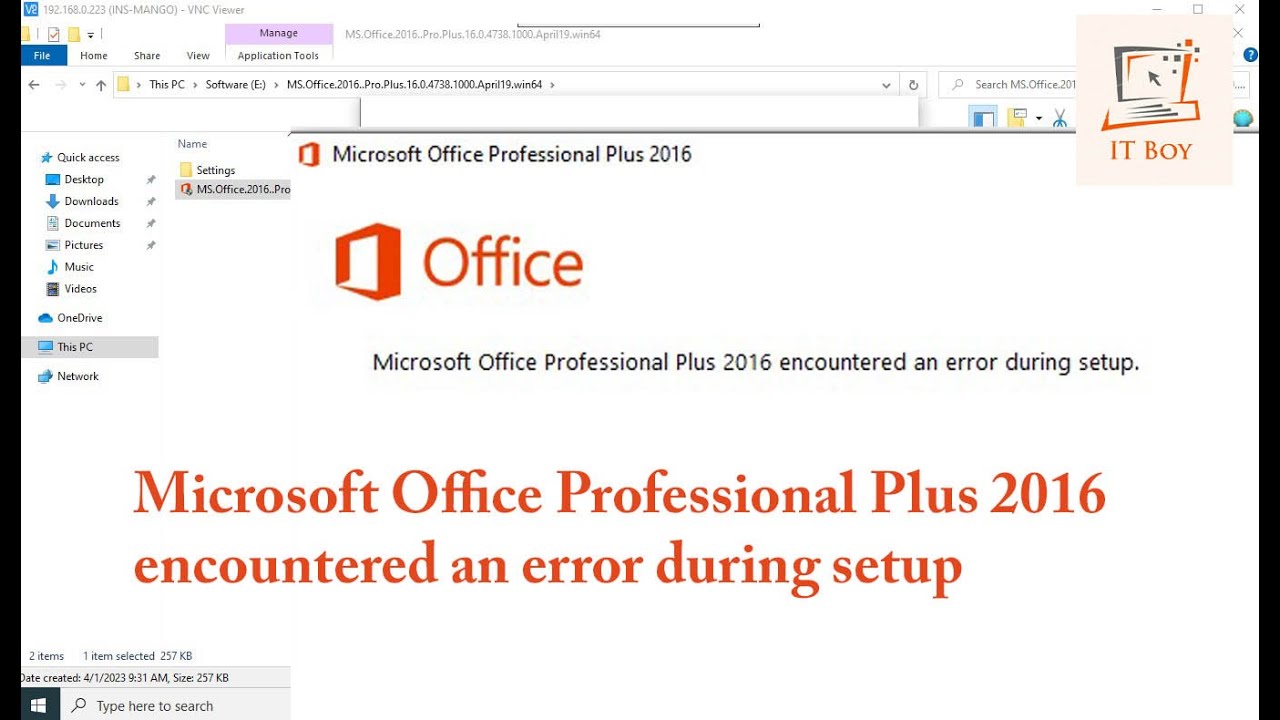Refresh the current folder view

913,85
